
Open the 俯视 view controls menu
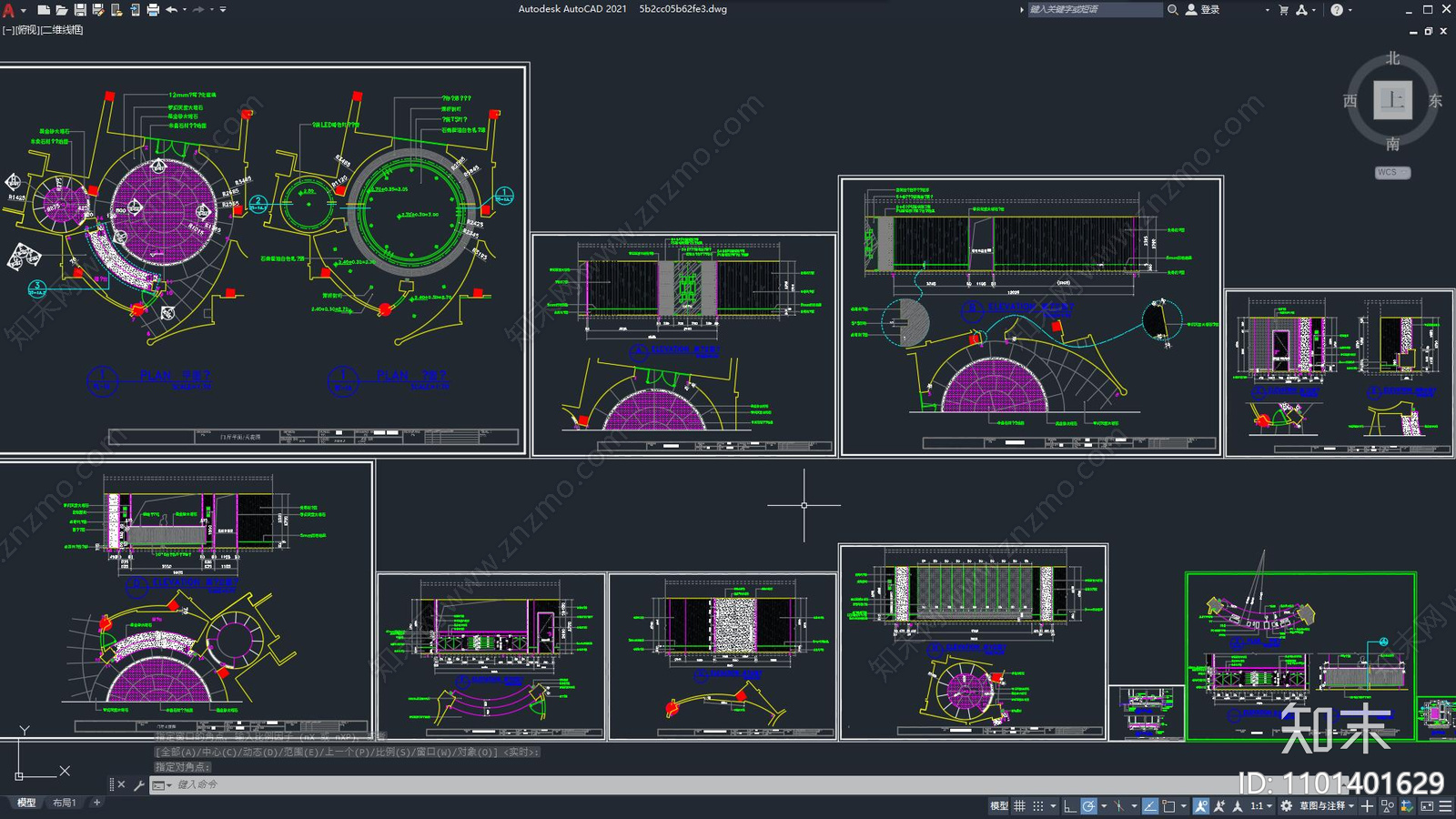point(27,30)
